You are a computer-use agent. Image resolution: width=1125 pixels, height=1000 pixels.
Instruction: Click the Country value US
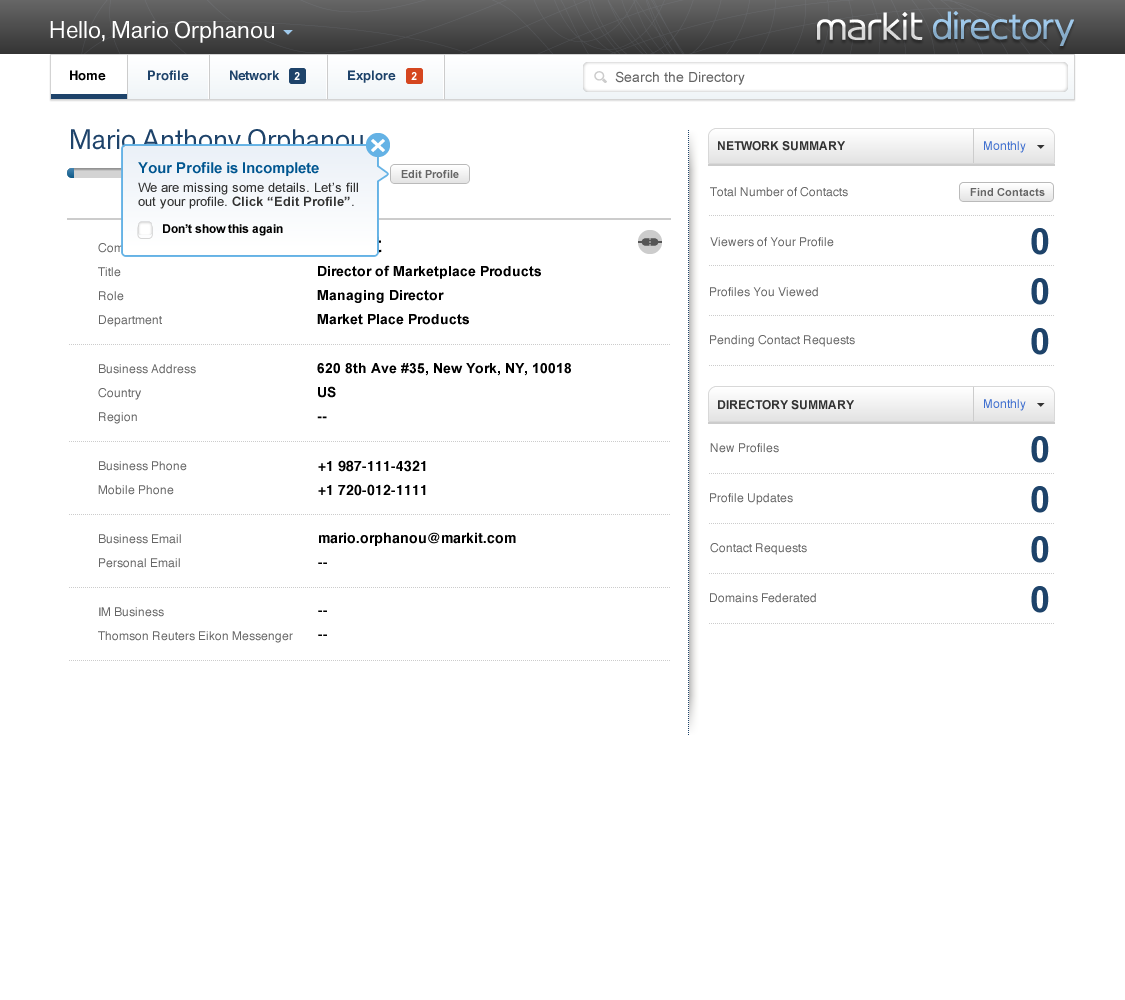point(326,392)
